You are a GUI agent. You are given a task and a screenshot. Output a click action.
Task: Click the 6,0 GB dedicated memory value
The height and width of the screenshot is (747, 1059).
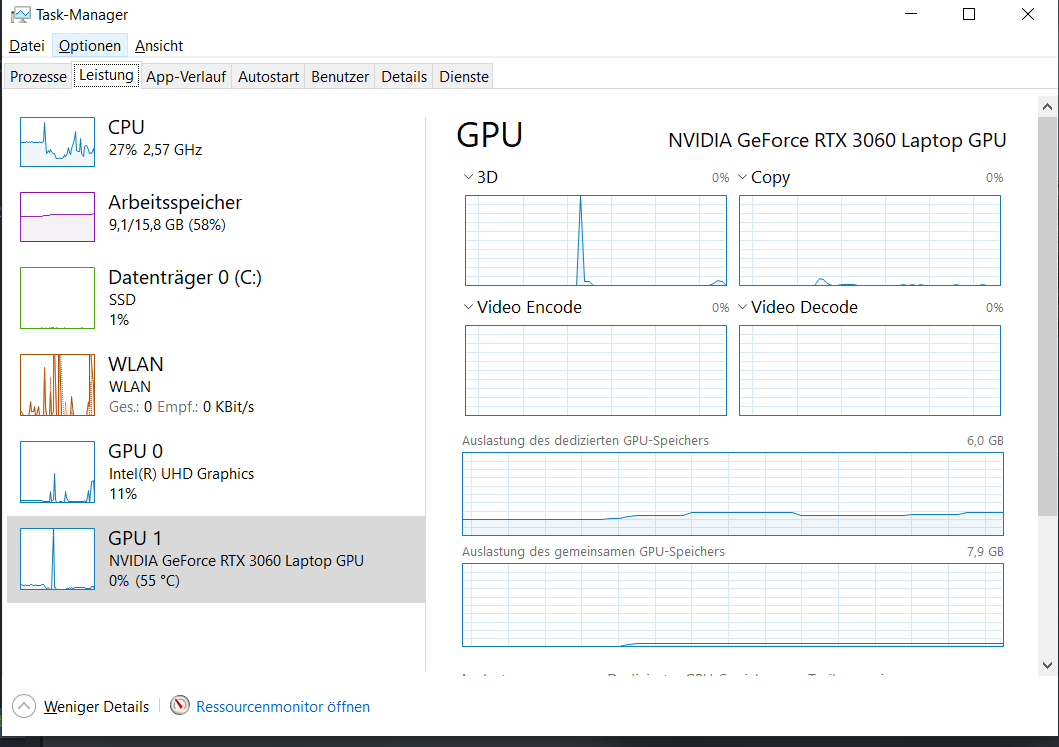click(985, 440)
